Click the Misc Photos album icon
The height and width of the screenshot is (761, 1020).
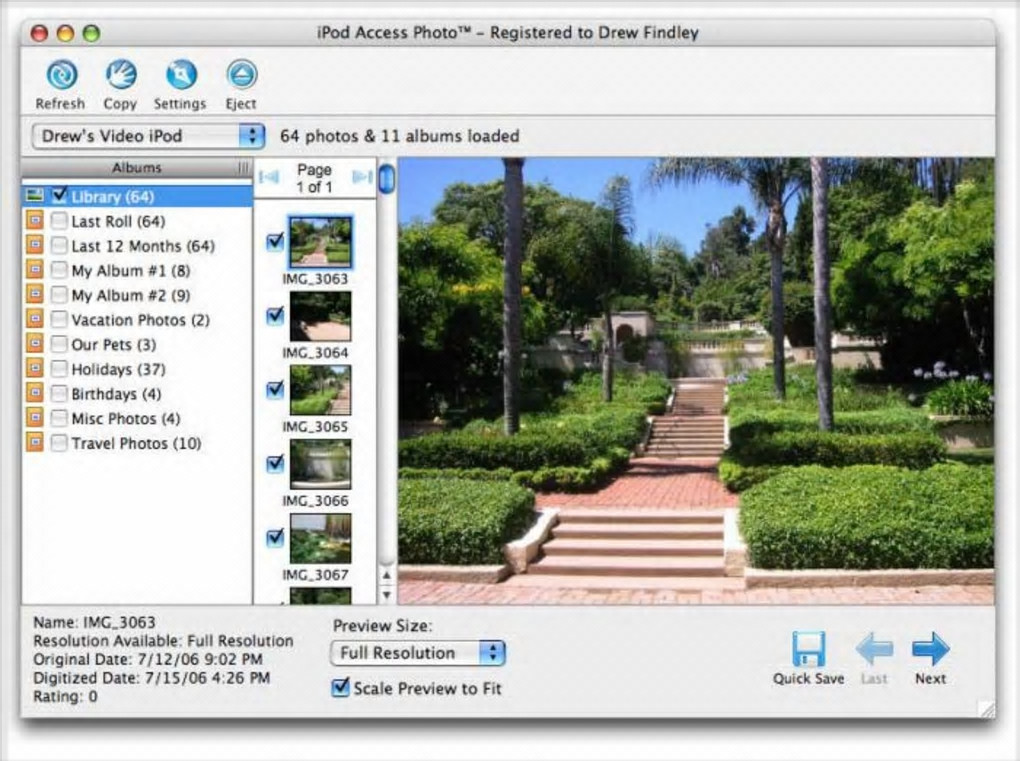[x=34, y=418]
